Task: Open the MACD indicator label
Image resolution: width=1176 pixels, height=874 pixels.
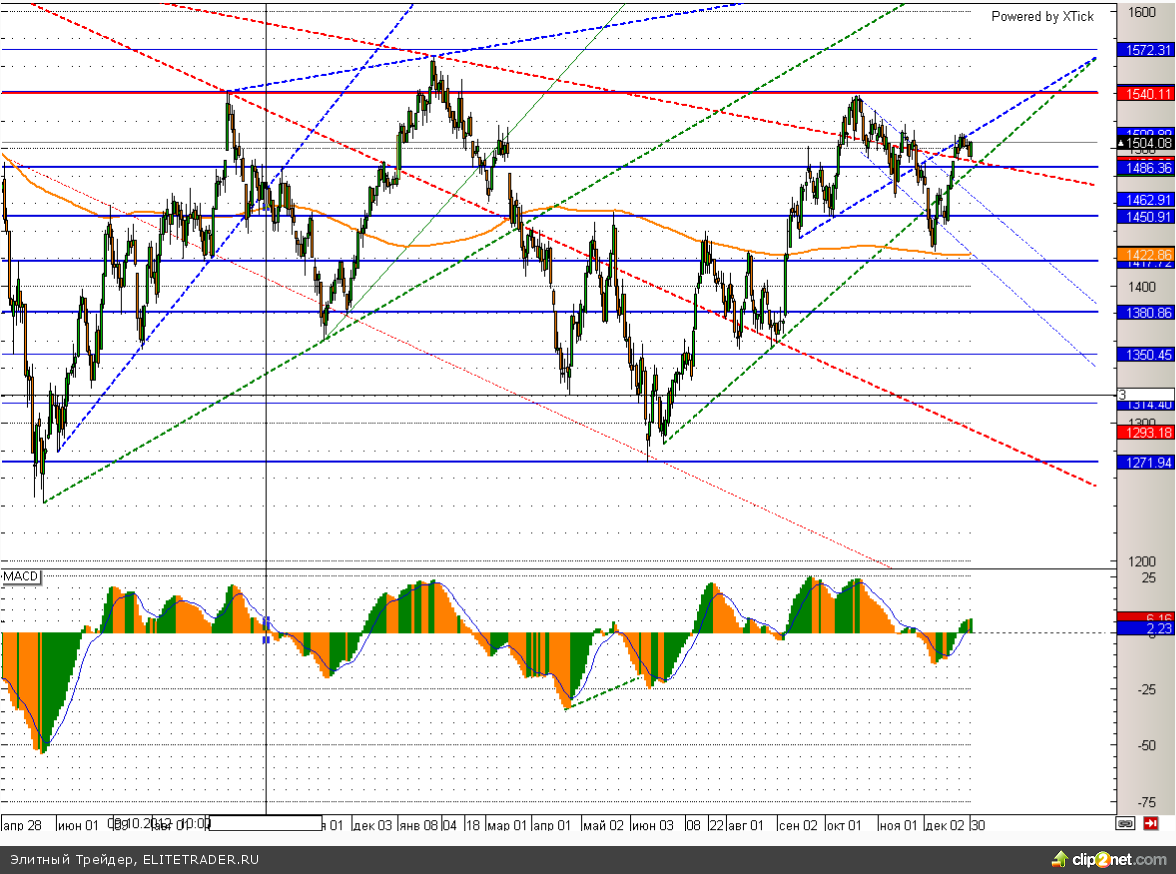Action: (20, 578)
